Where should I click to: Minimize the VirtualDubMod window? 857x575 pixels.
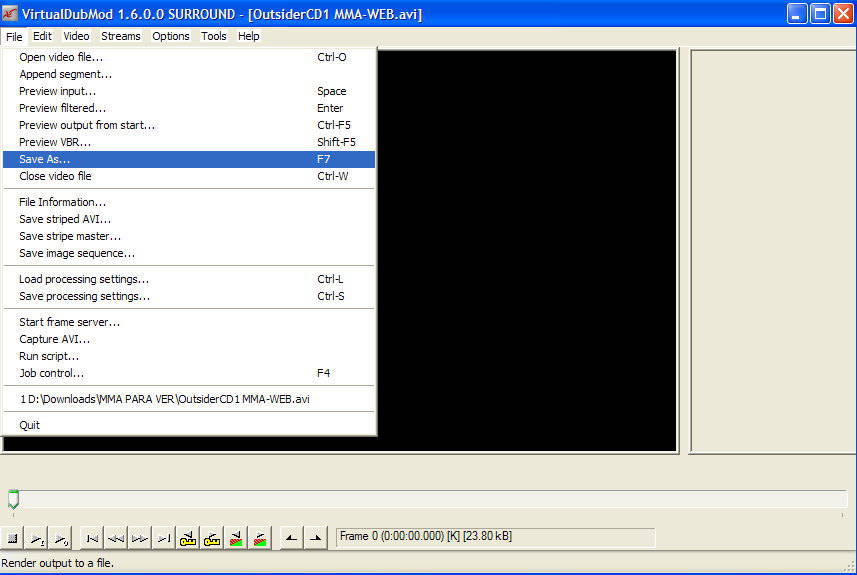(x=796, y=14)
